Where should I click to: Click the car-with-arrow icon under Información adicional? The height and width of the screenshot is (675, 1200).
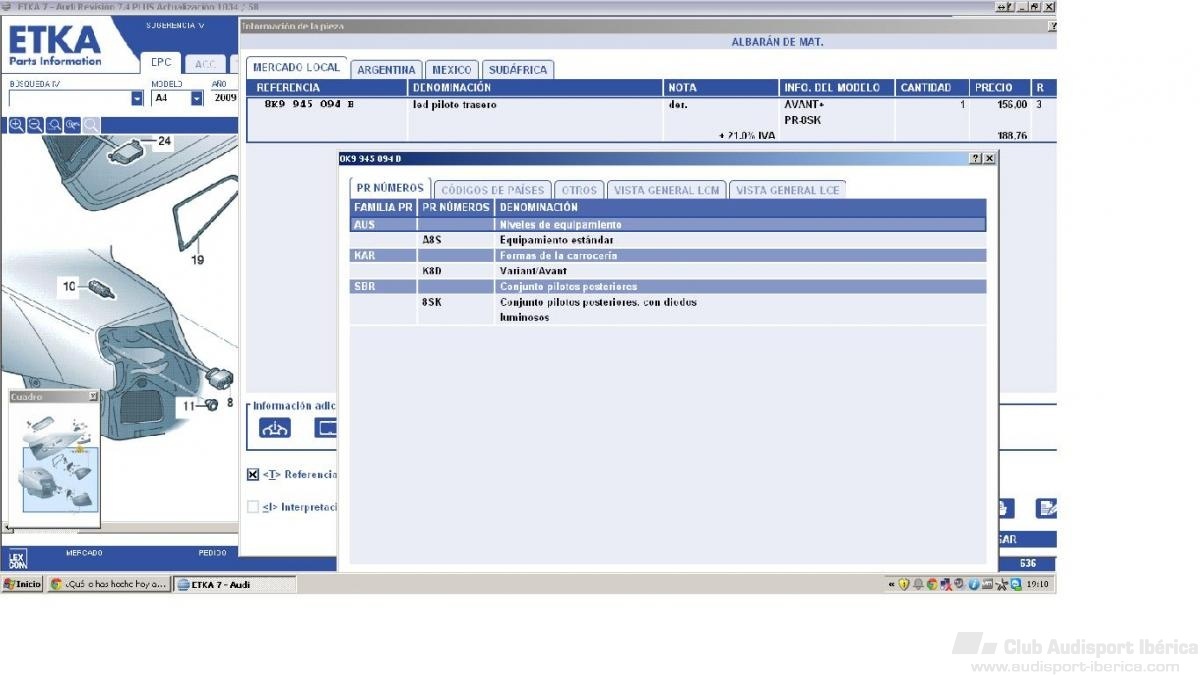pos(275,427)
